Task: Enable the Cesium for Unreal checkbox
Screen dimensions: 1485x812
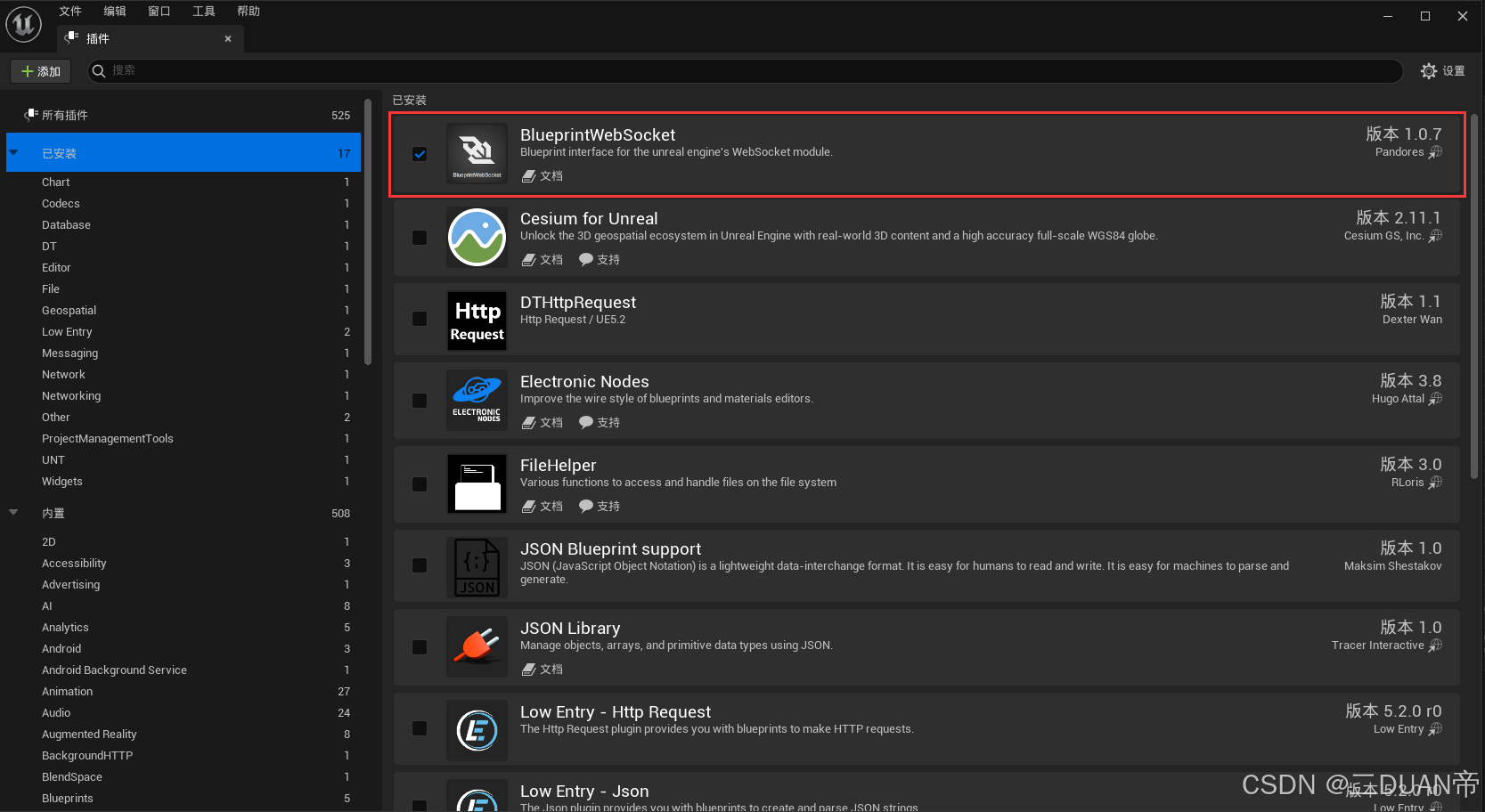Action: [420, 237]
